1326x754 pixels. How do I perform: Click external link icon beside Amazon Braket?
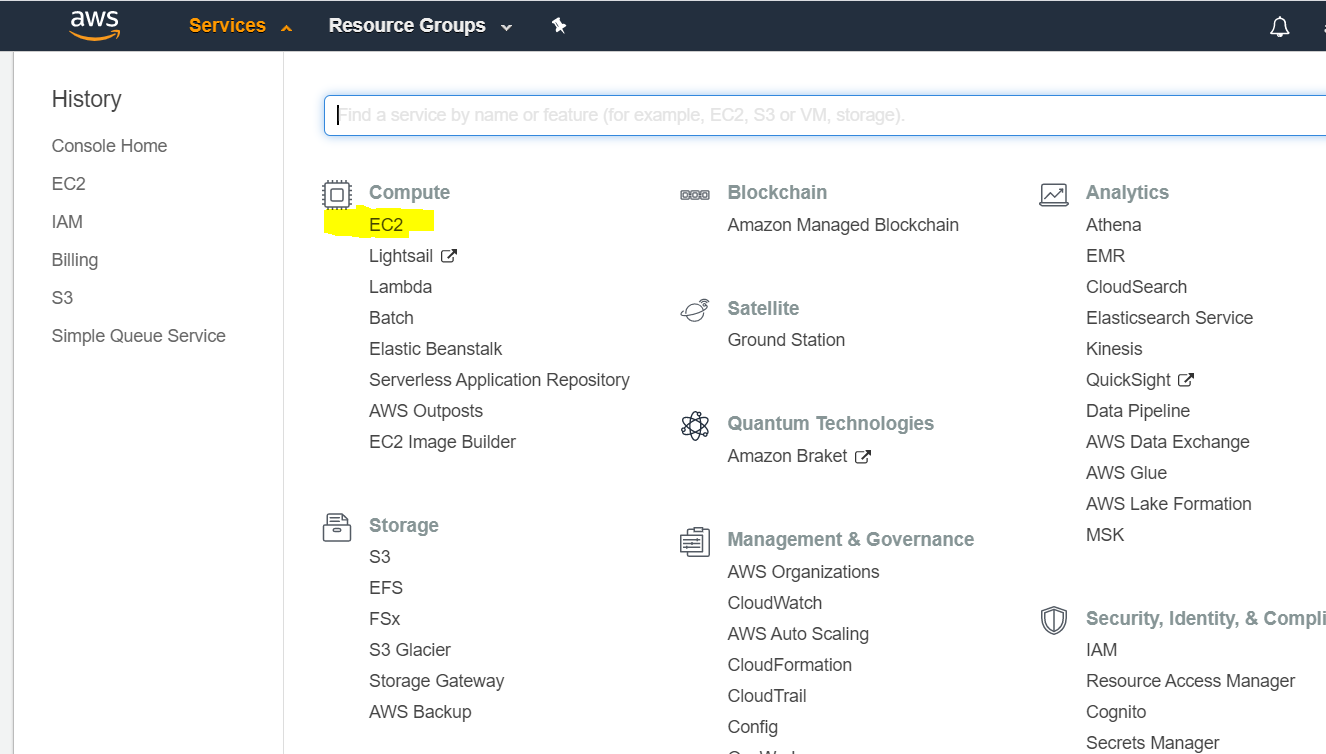pos(863,456)
